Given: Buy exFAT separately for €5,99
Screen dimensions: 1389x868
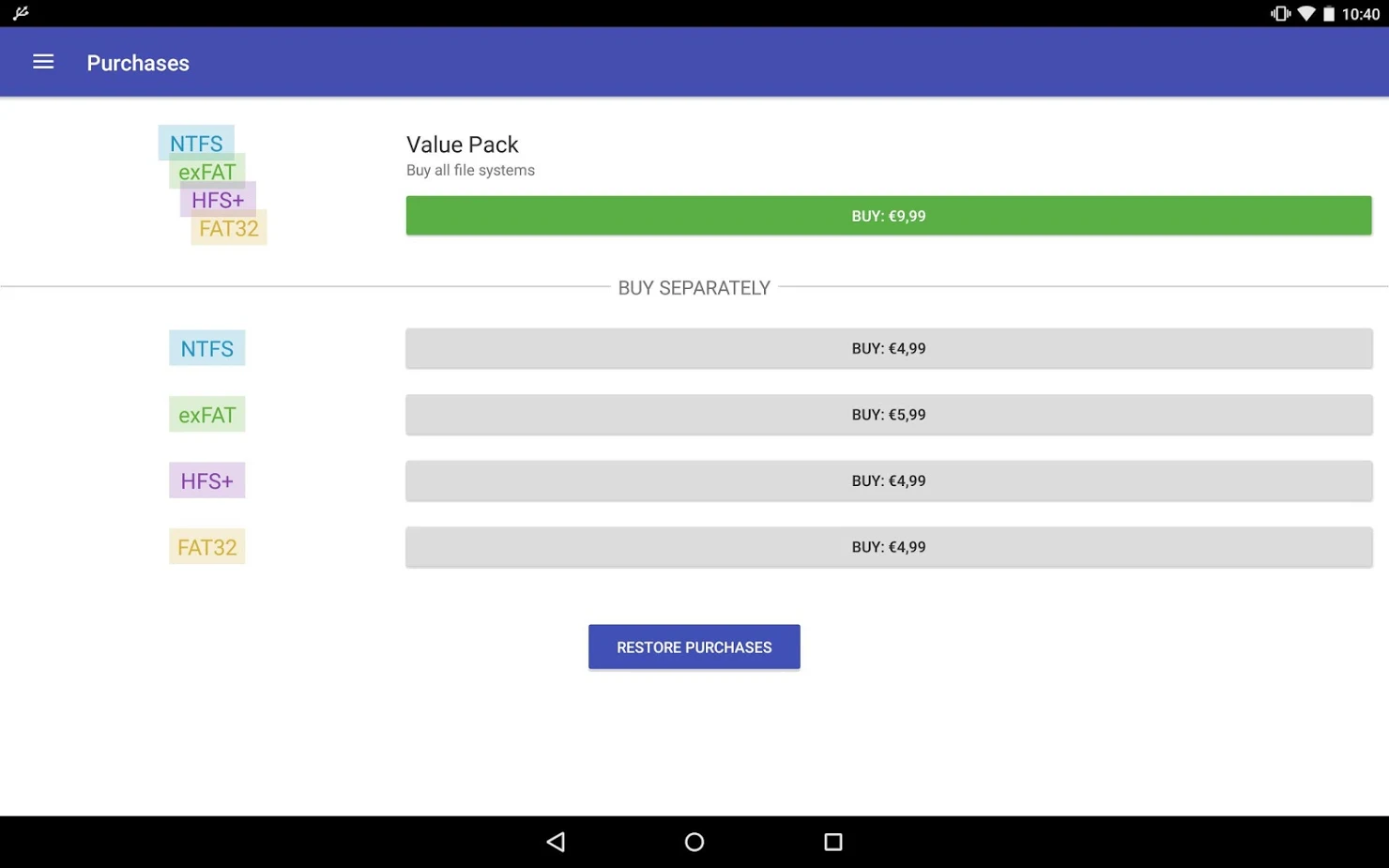Looking at the screenshot, I should 888,414.
